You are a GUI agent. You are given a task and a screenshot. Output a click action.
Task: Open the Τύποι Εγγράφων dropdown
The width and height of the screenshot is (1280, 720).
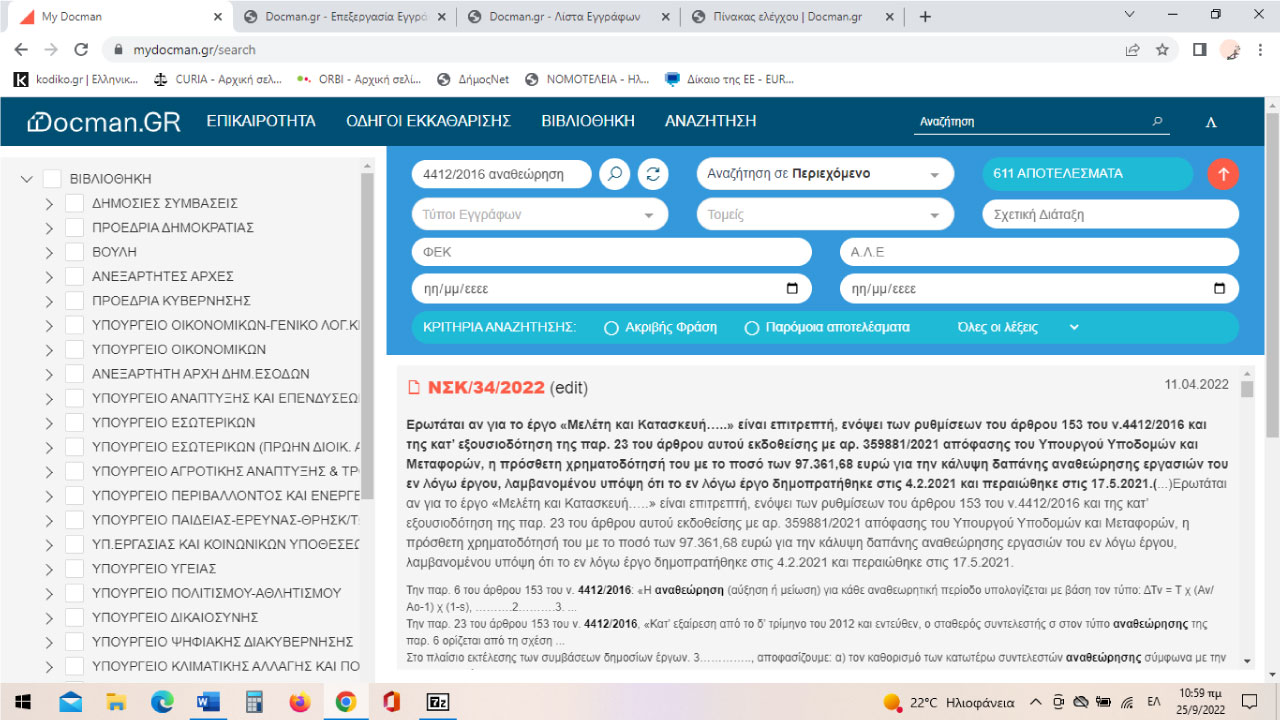(539, 213)
